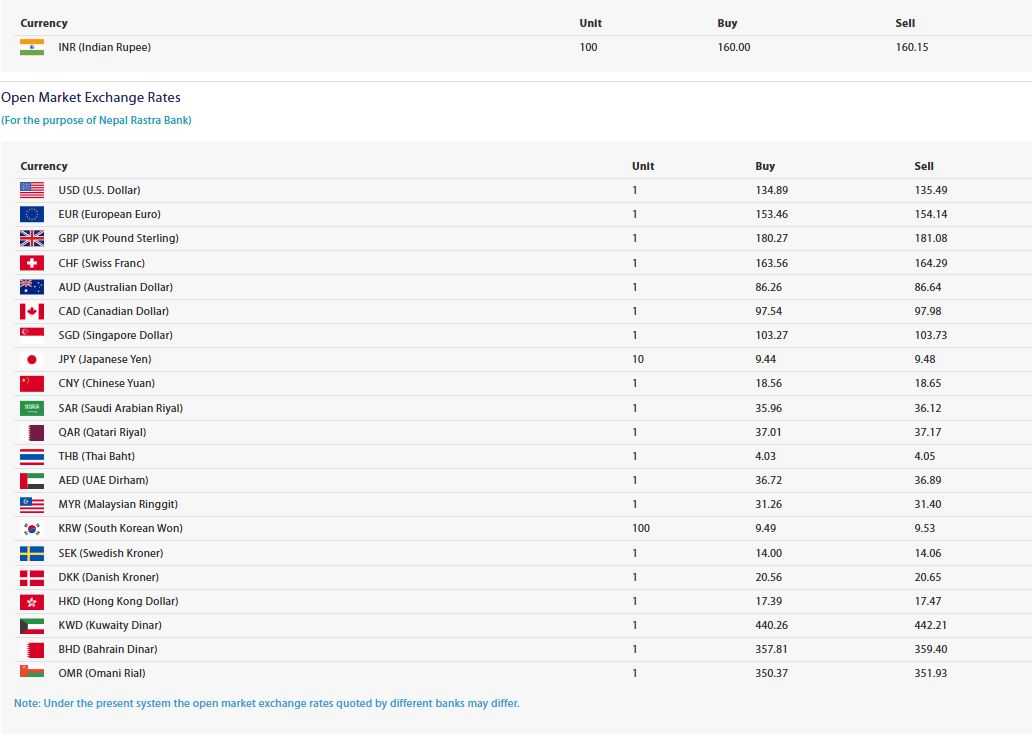Screen dimensions: 1032x735
Task: Click EUR buy rate 153.46
Action: tap(771, 215)
